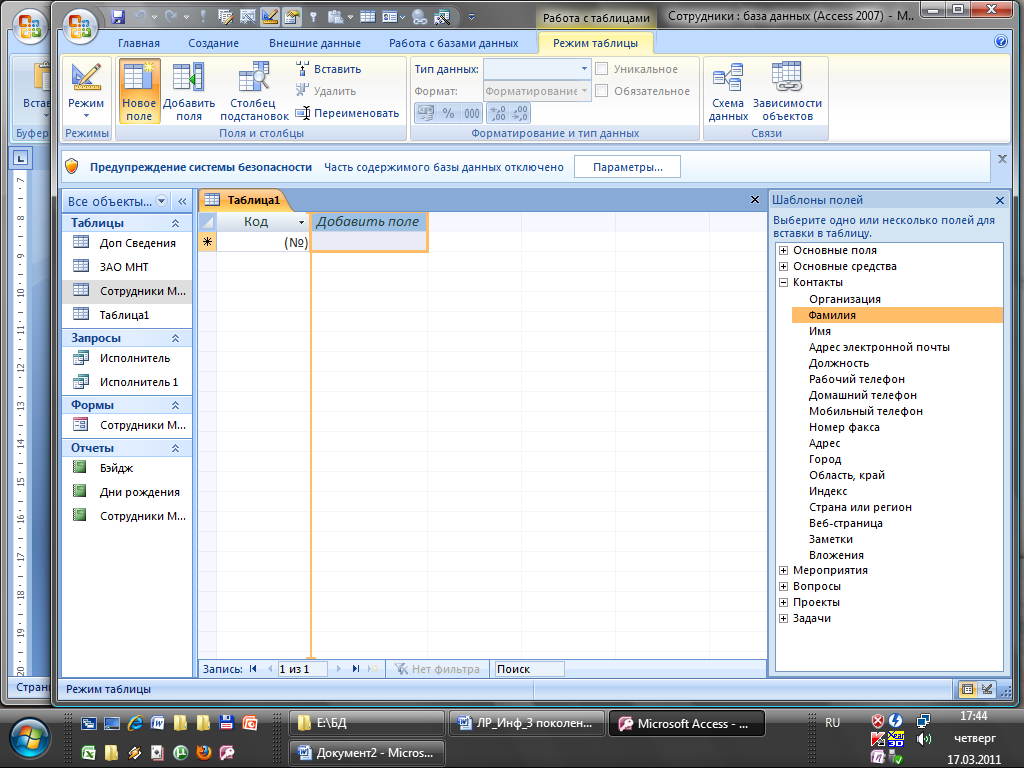Viewport: 1024px width, 768px height.
Task: Expand Мероприятия template node
Action: point(783,570)
